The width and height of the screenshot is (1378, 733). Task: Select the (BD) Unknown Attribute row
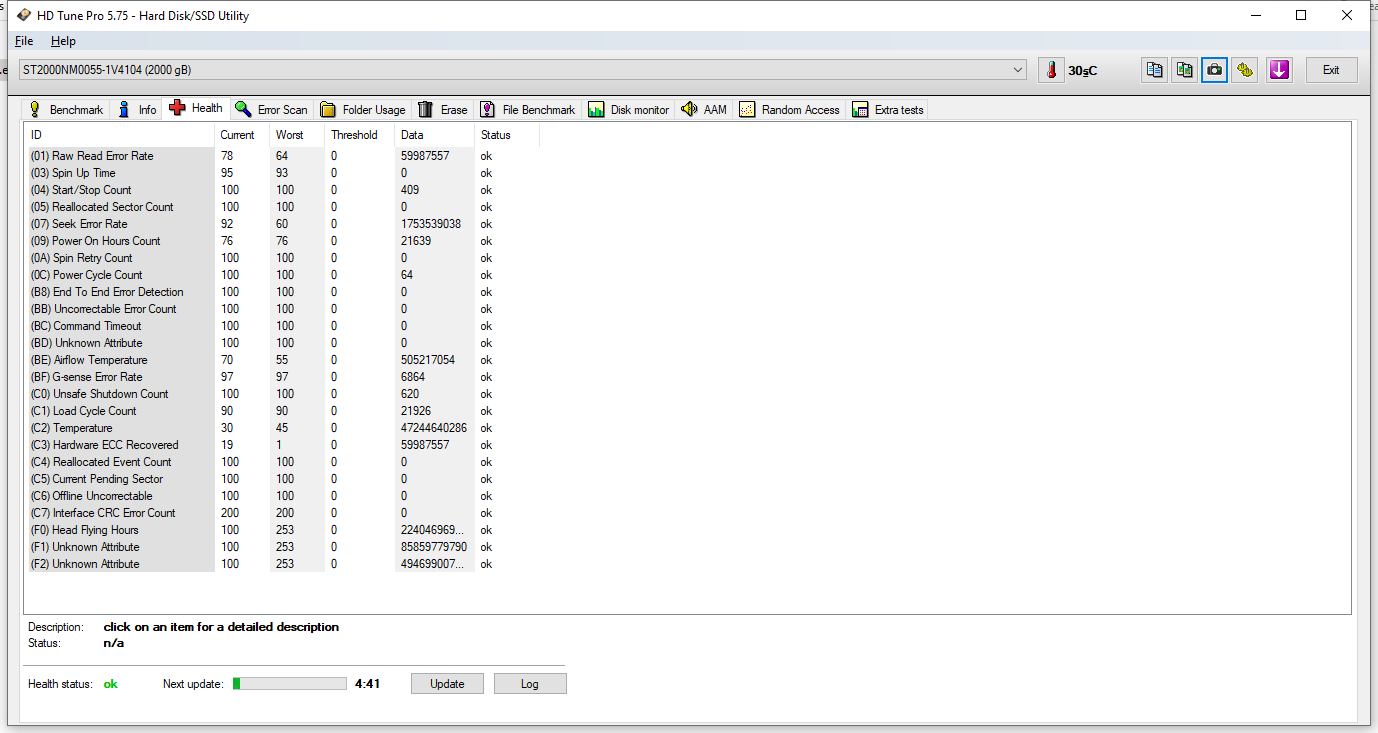coord(283,343)
